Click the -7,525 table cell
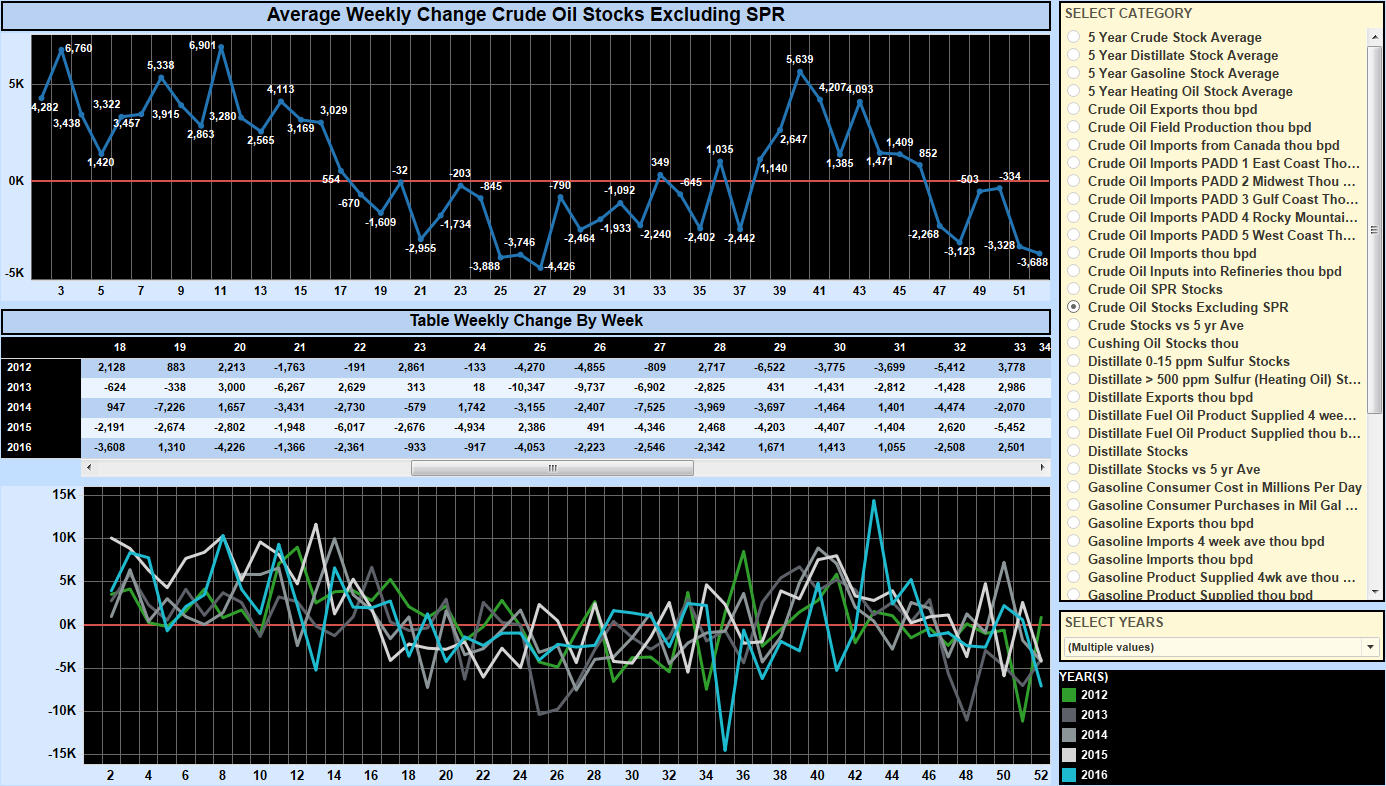 point(652,408)
